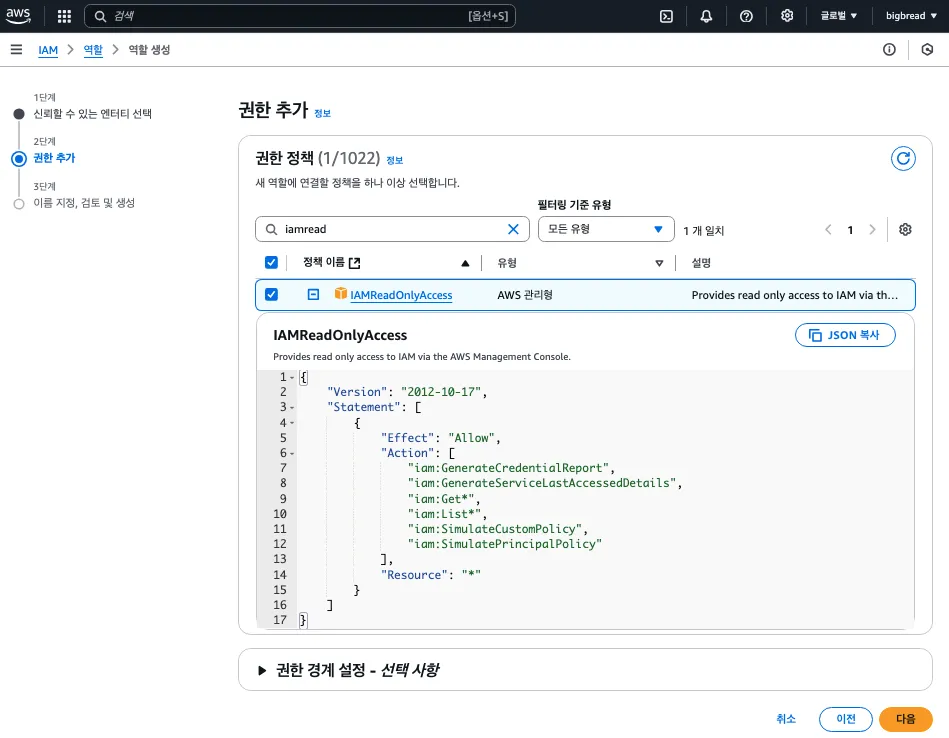Select step 2 권한 추가 radio indicator
Screen dimensions: 949x738
point(19,159)
